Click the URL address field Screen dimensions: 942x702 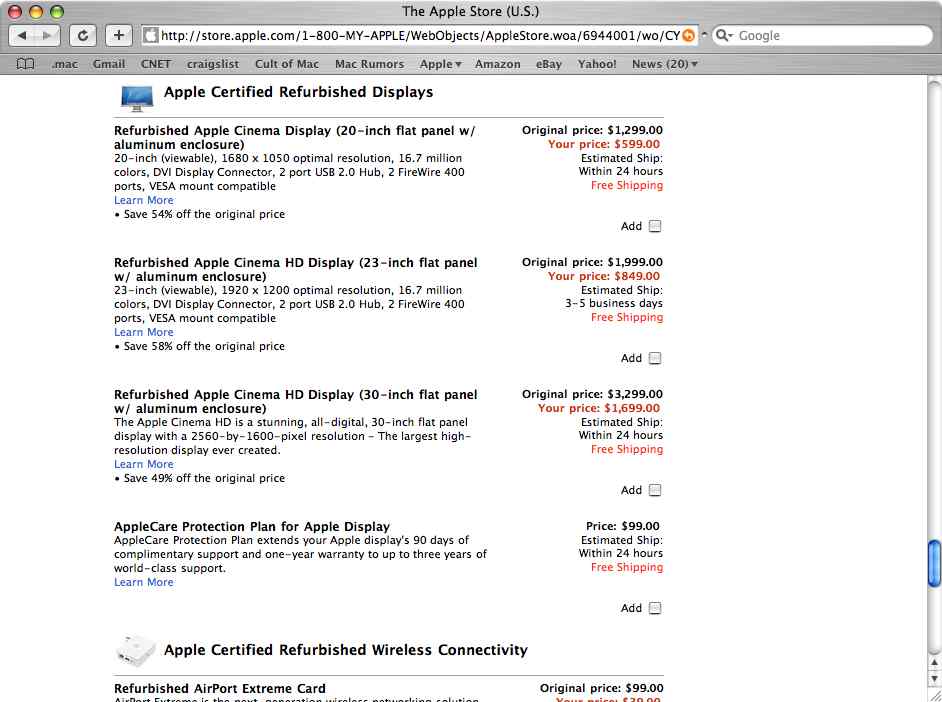point(419,35)
